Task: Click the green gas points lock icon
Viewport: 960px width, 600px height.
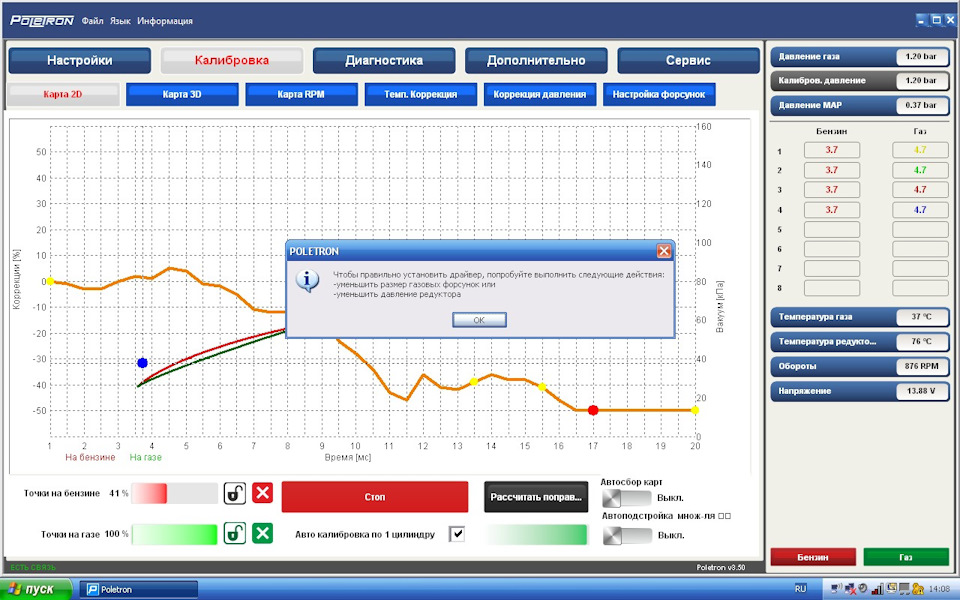Action: [234, 533]
